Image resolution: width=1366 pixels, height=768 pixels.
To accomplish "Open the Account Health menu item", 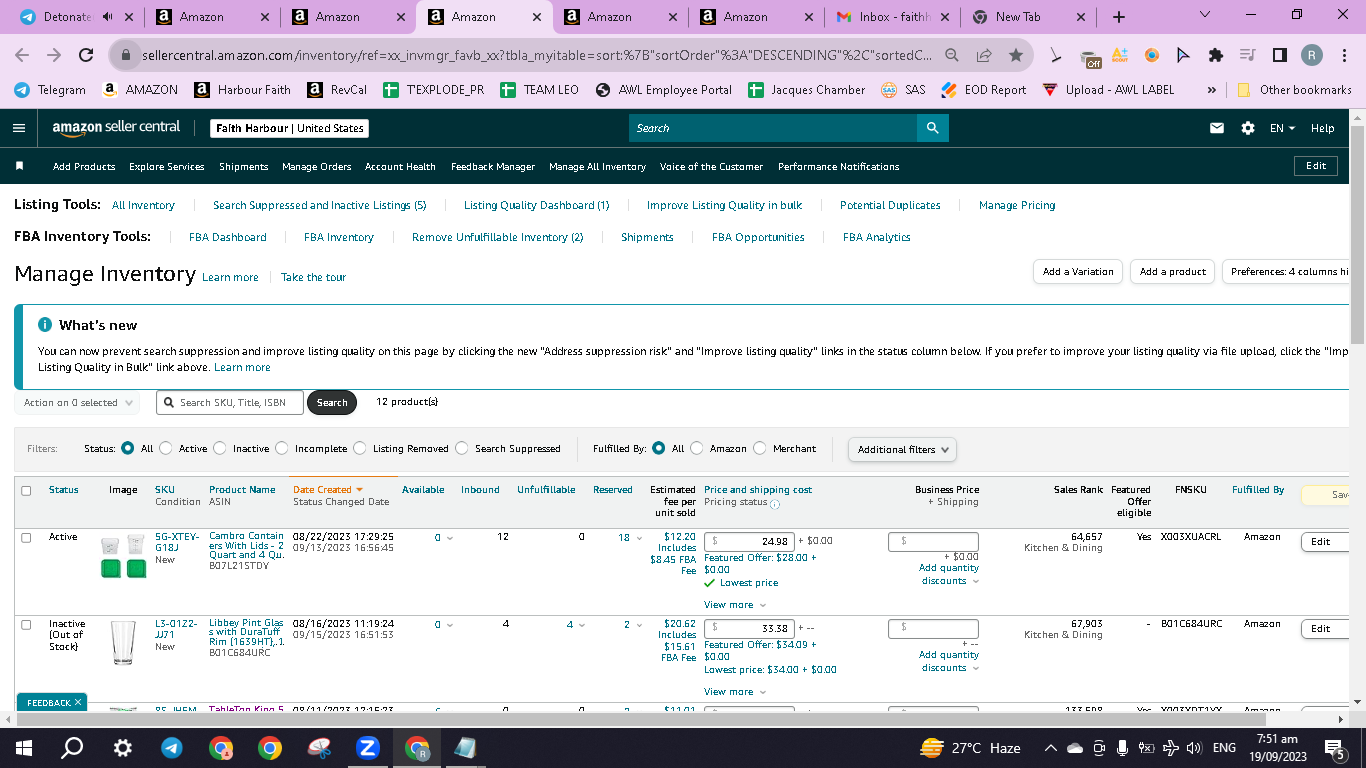I will click(400, 166).
